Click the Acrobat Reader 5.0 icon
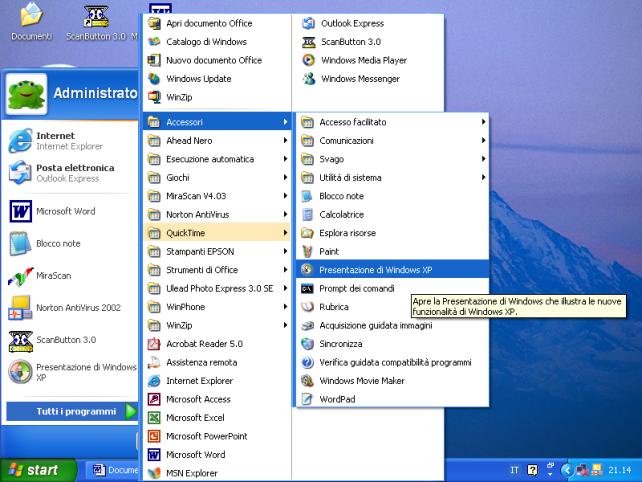 pos(154,344)
